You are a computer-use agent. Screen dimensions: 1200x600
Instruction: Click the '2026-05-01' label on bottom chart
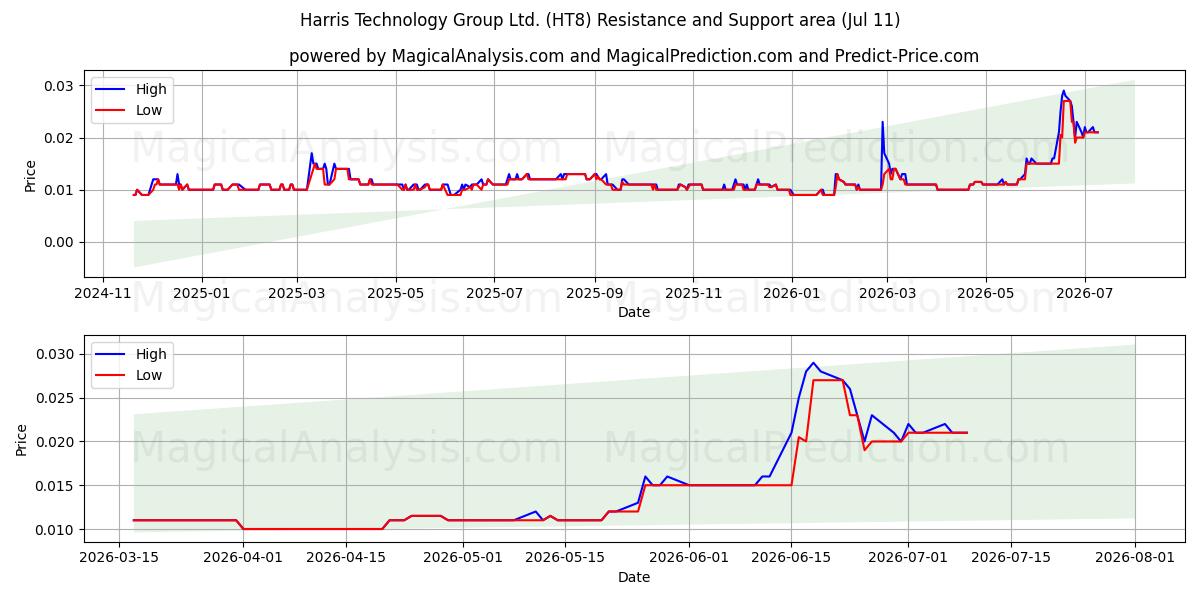tap(463, 559)
